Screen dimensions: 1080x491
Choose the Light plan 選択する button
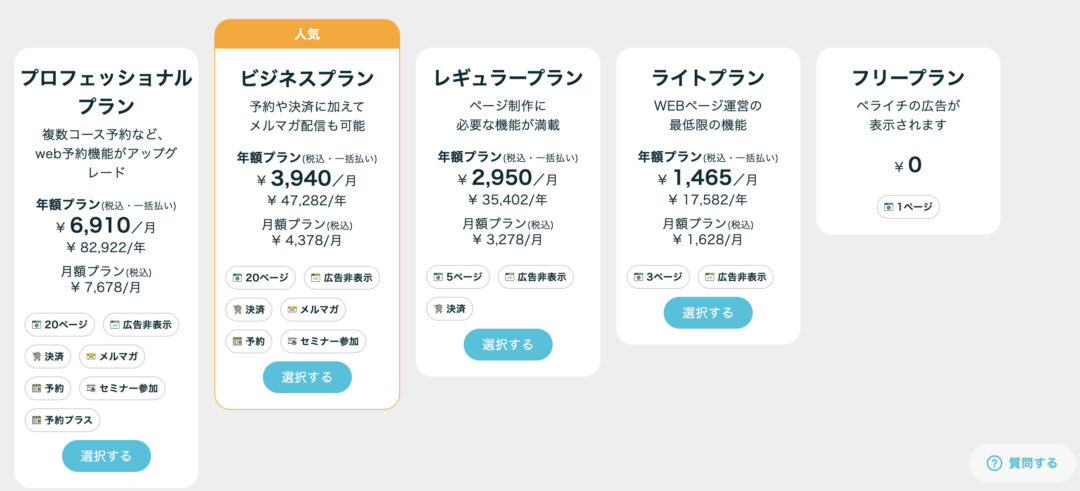coord(708,313)
